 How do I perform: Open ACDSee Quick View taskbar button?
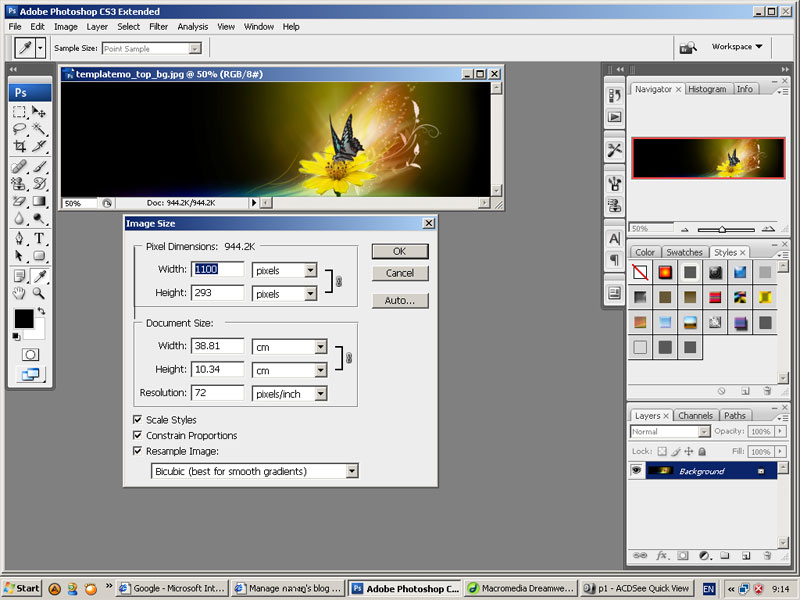coord(638,588)
